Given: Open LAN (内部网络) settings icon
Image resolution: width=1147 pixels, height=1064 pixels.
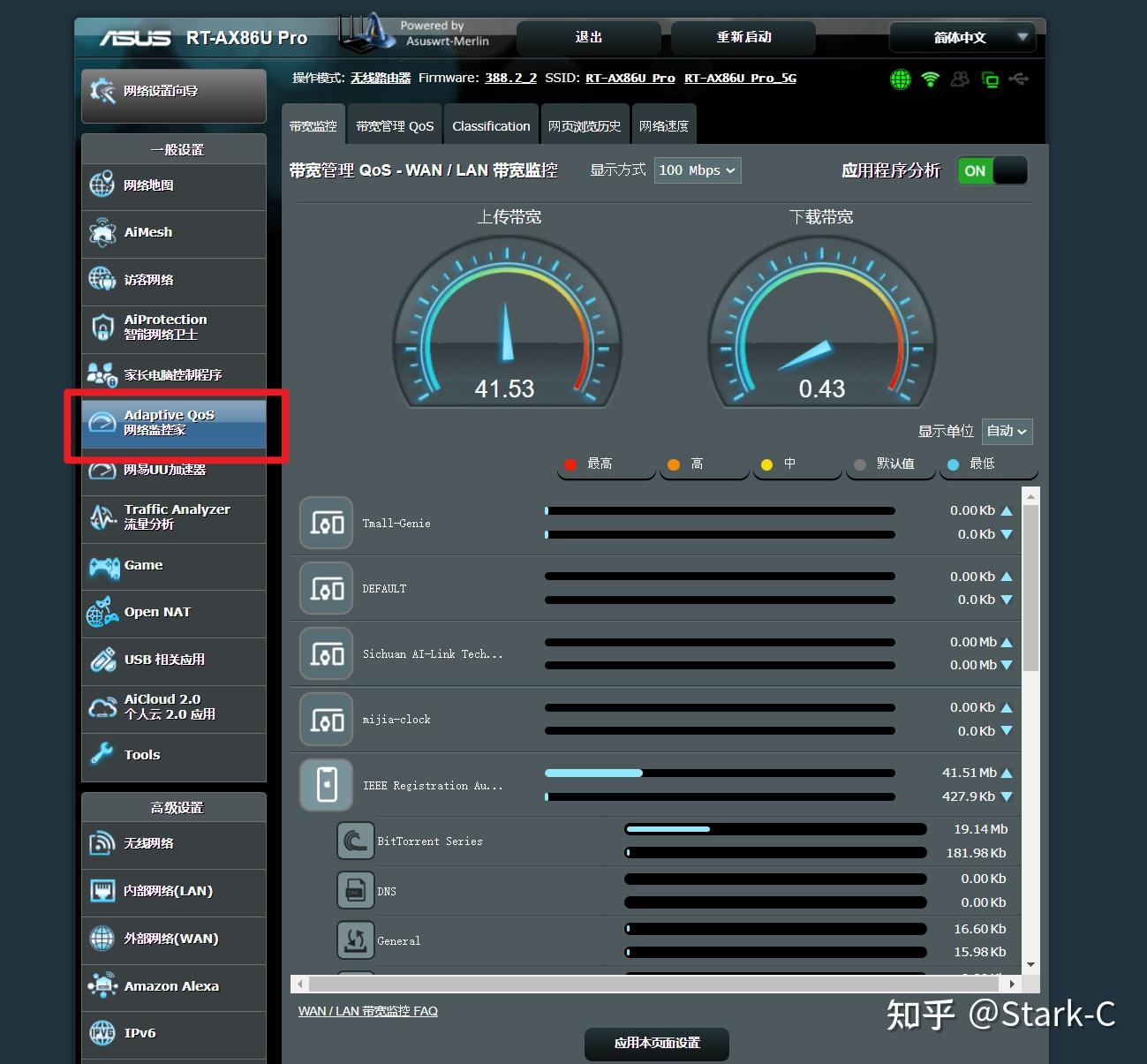Looking at the screenshot, I should (x=102, y=891).
